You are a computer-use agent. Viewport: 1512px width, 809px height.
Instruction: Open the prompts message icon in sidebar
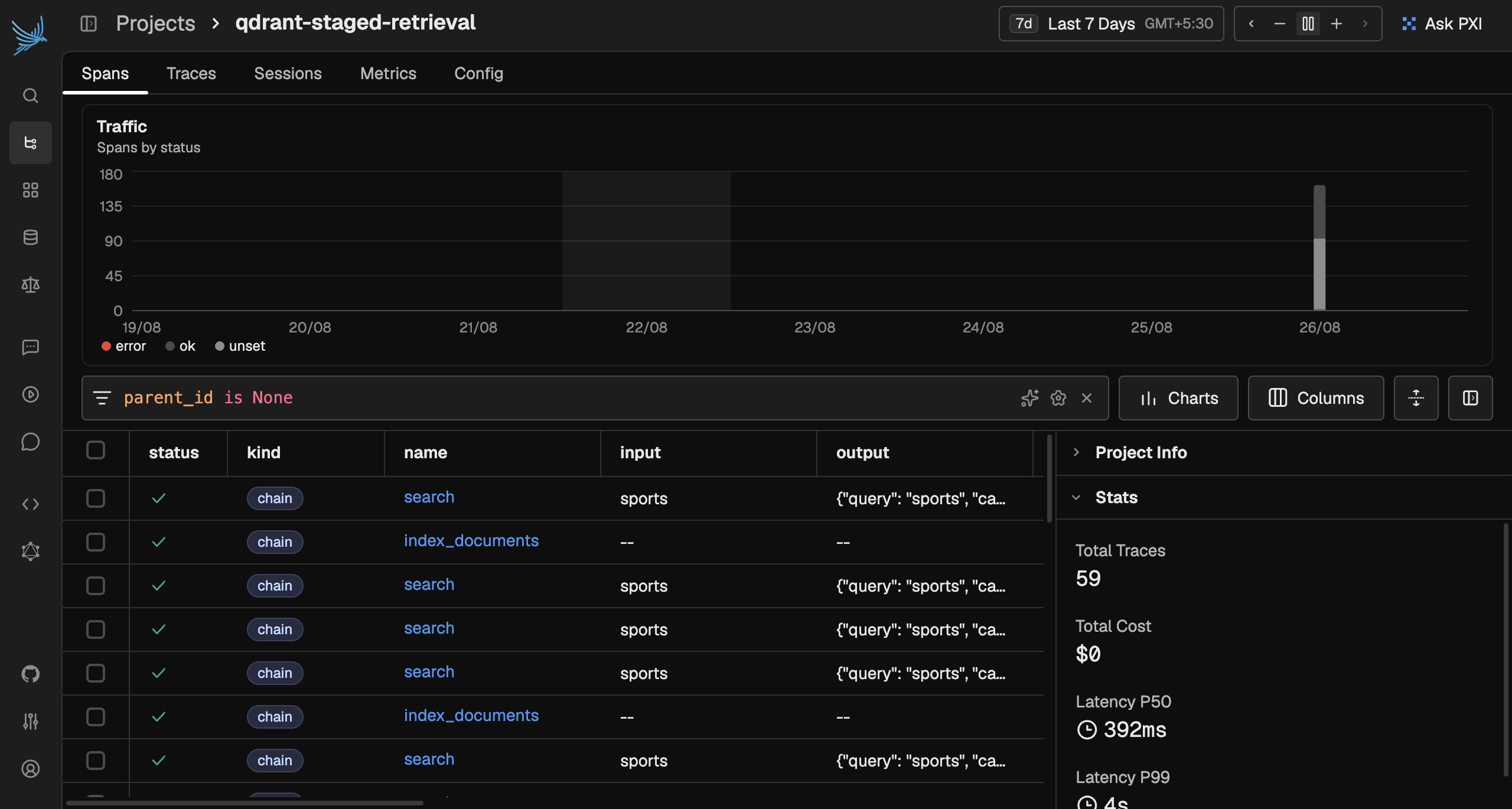pos(30,347)
